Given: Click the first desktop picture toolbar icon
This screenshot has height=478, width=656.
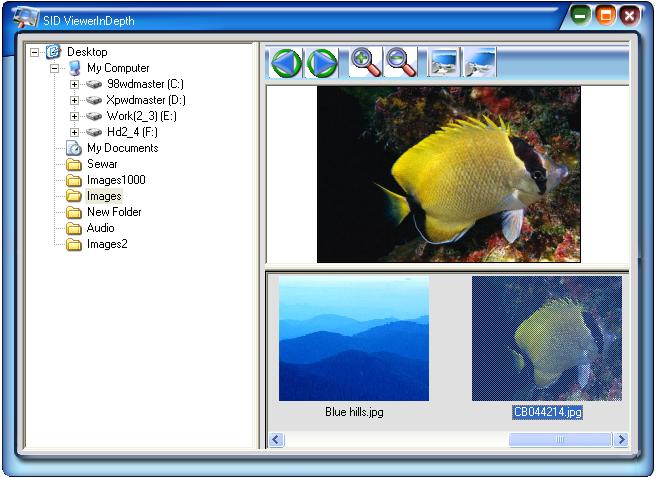Looking at the screenshot, I should pyautogui.click(x=443, y=62).
